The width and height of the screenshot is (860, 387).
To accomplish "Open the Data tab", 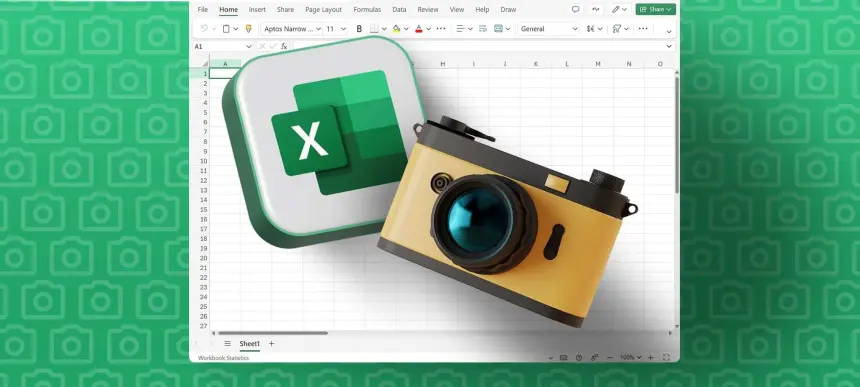I will 399,9.
